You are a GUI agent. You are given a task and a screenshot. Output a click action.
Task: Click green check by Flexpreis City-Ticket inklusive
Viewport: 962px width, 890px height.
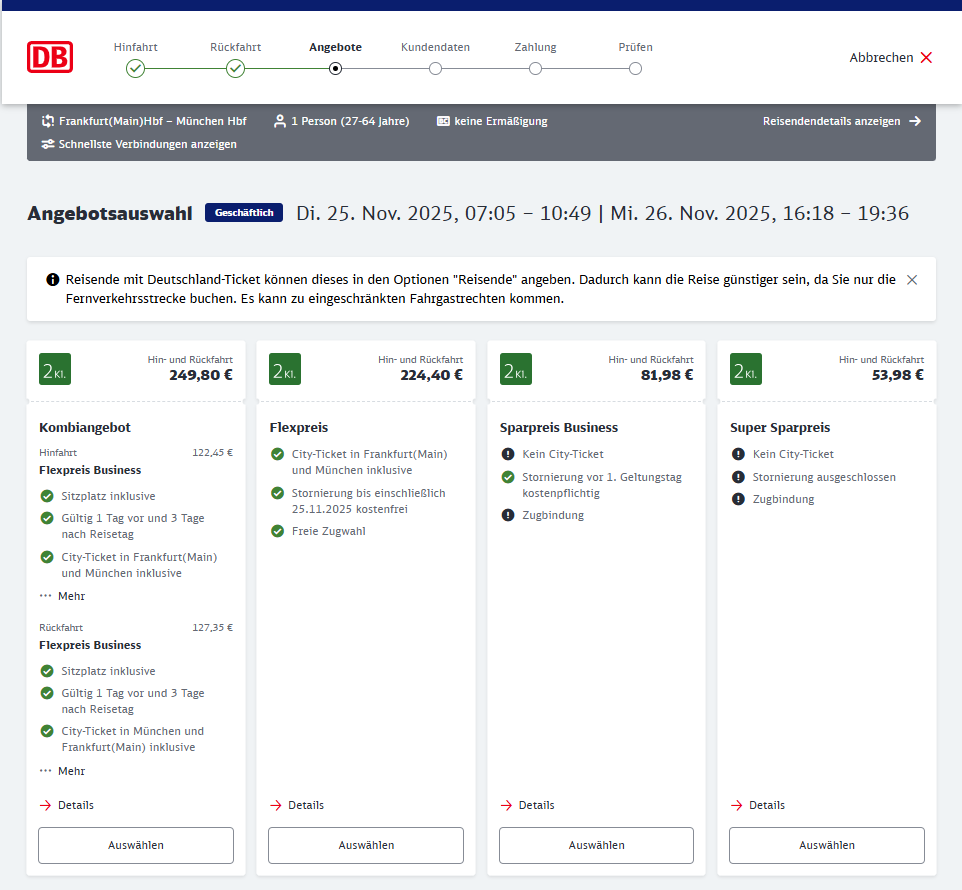tap(277, 455)
